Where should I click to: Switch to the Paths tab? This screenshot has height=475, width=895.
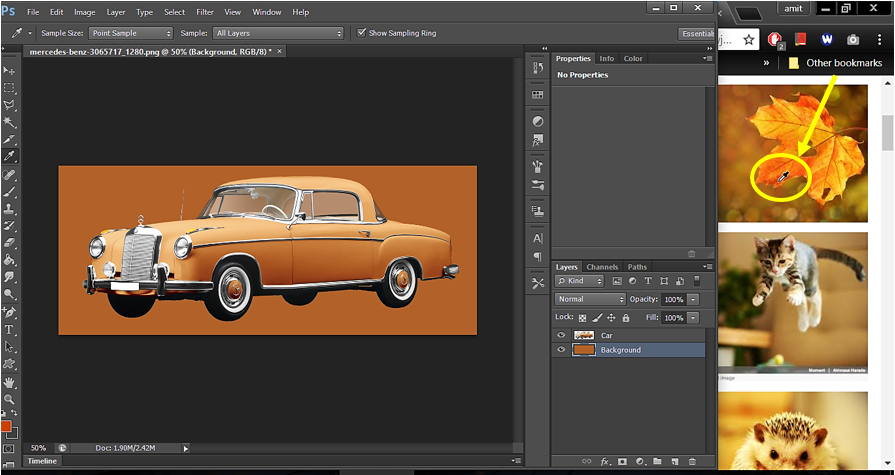(637, 267)
